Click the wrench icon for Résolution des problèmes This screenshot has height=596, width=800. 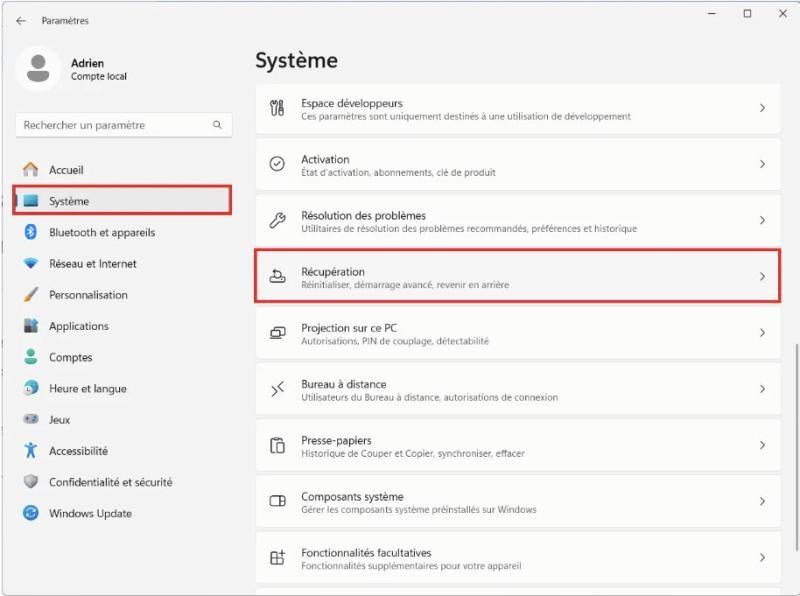click(277, 220)
